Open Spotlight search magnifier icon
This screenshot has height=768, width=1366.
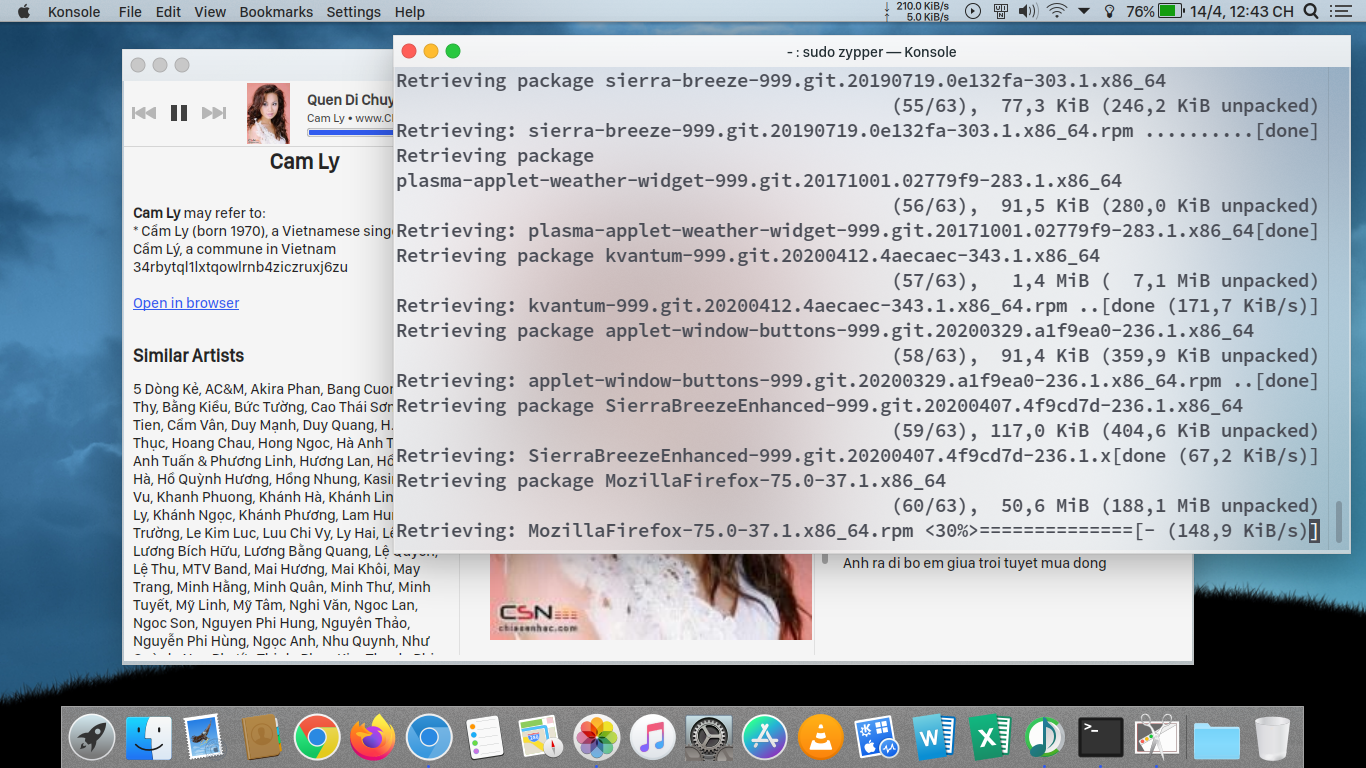(x=1311, y=11)
